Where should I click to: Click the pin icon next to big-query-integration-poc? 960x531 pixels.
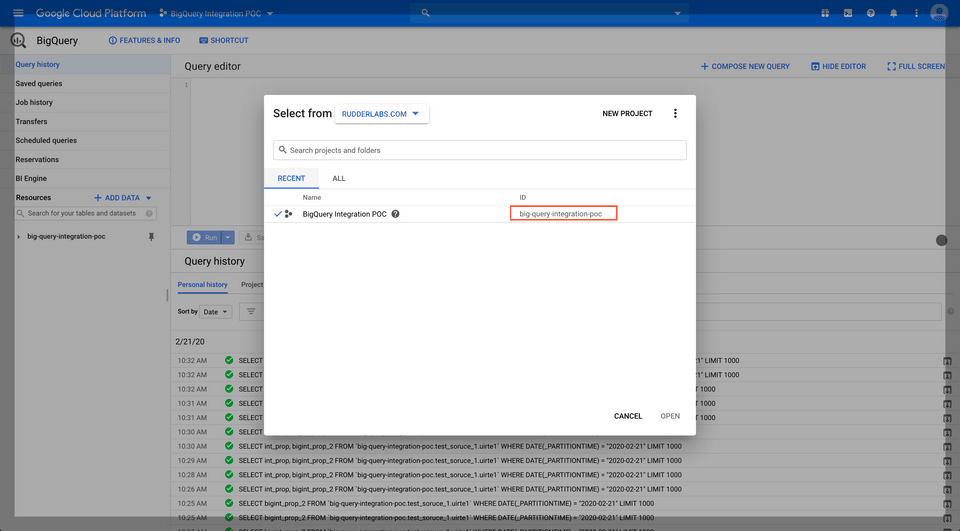pos(152,237)
